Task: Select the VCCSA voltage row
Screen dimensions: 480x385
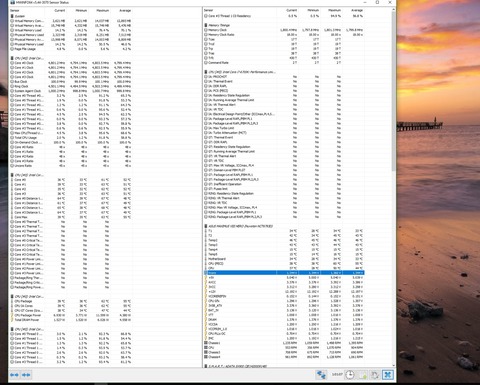Action: coord(284,324)
